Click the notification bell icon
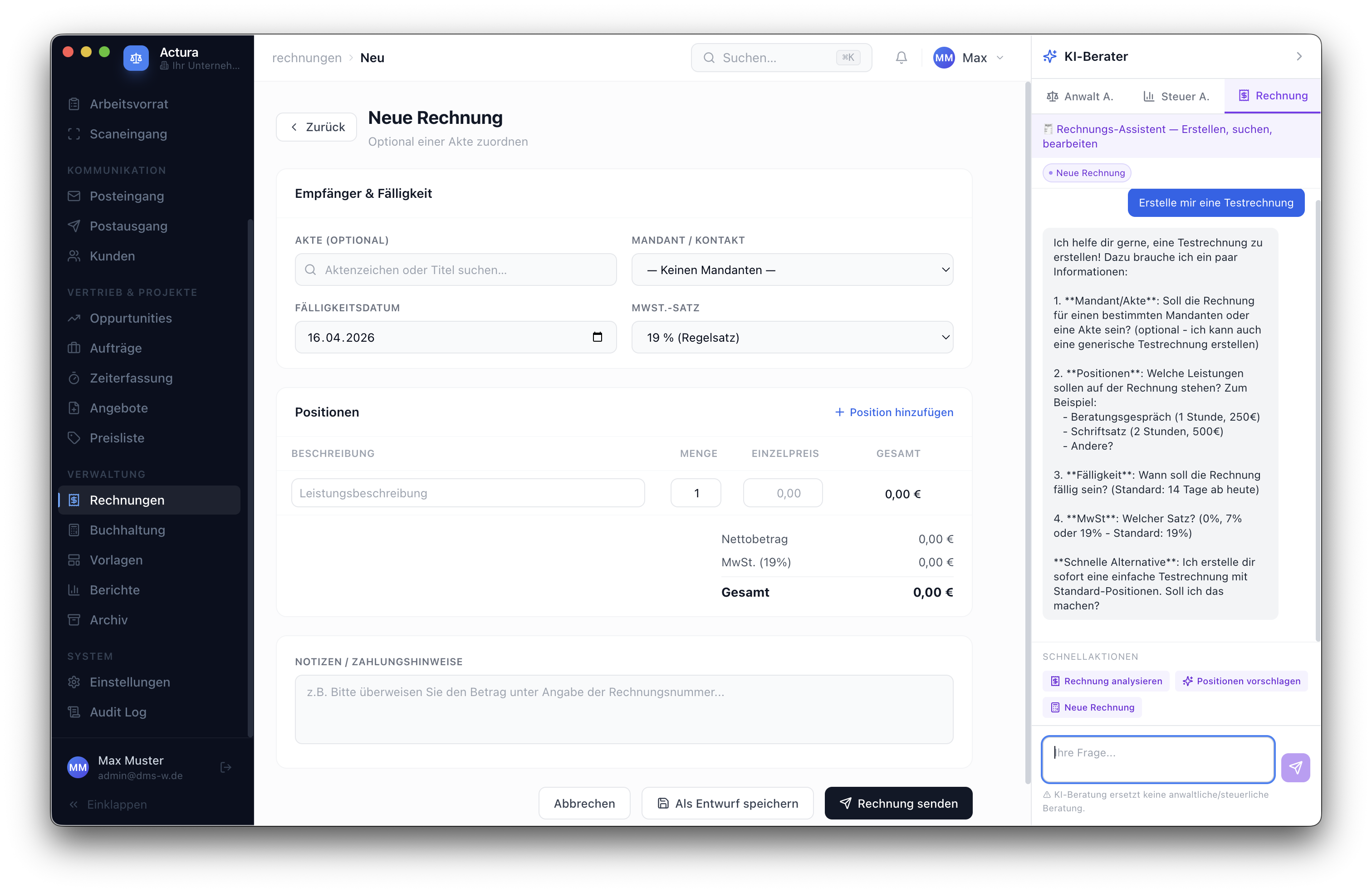This screenshot has width=1372, height=893. click(901, 58)
